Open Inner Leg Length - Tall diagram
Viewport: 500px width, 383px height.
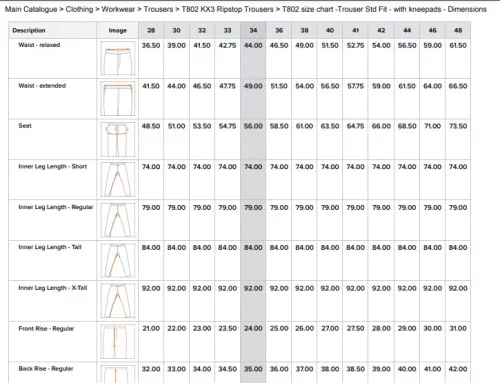[x=118, y=261]
